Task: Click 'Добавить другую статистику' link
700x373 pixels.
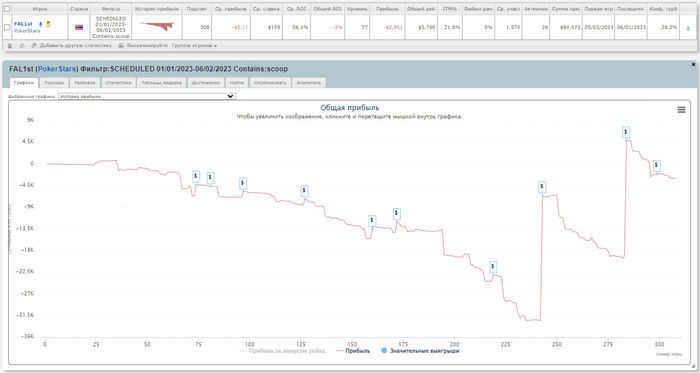Action: (75, 46)
